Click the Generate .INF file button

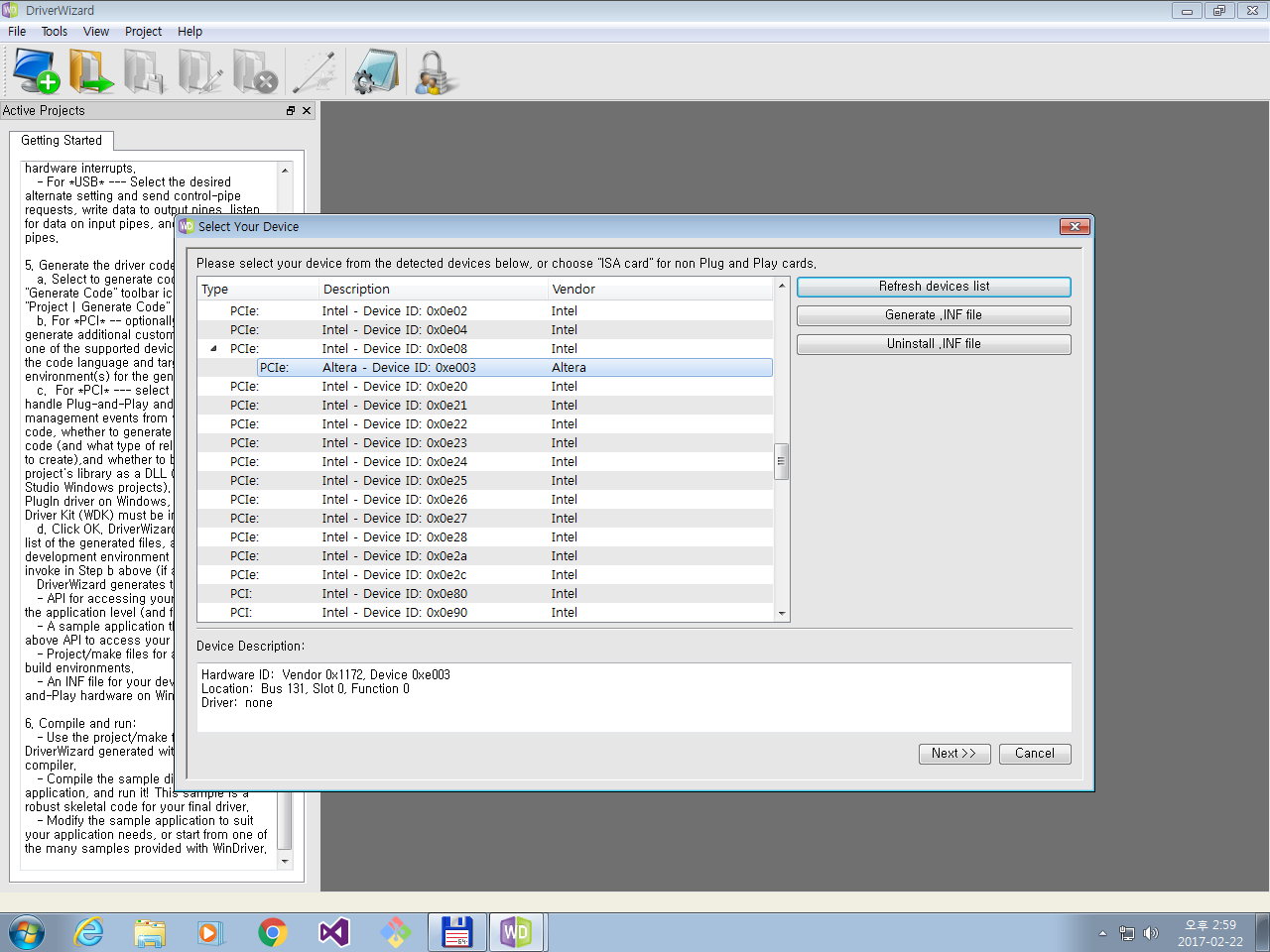click(x=933, y=315)
